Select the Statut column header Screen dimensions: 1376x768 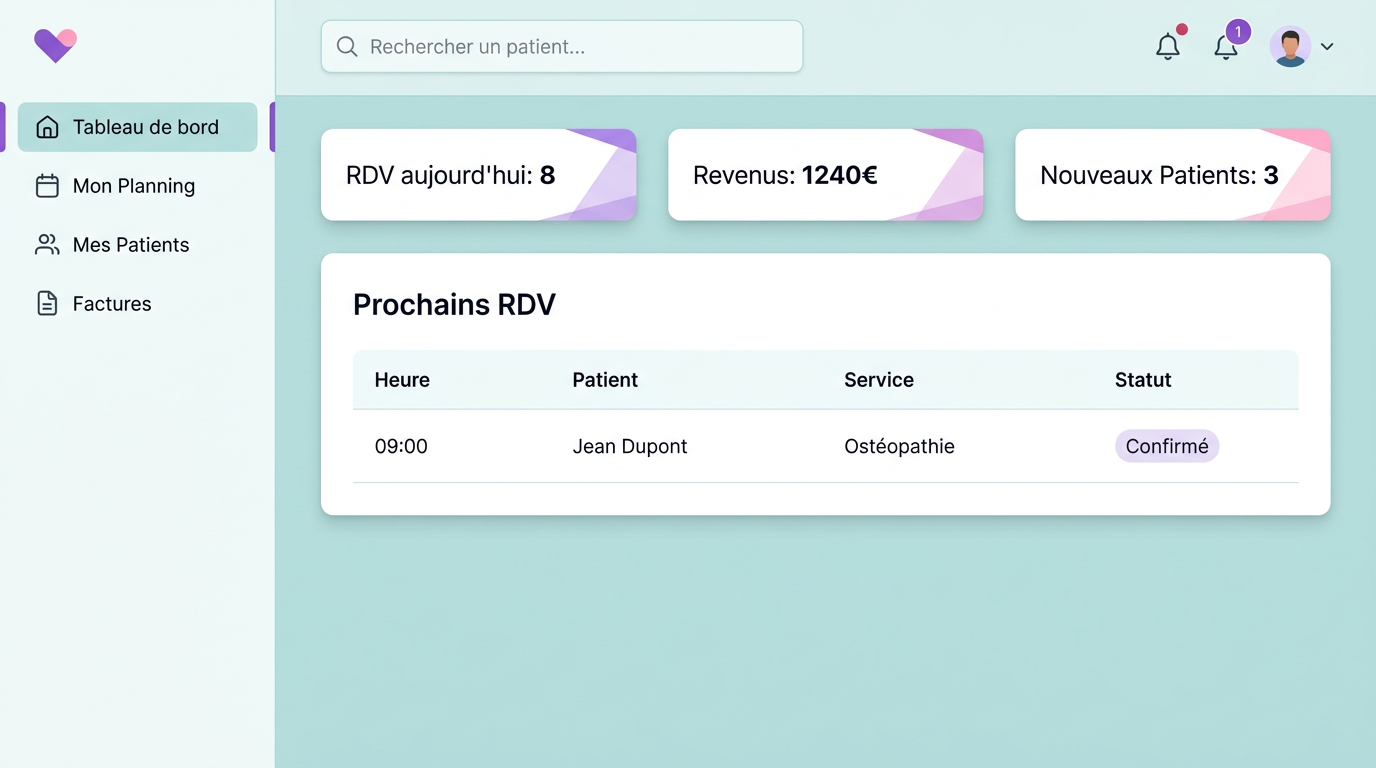pos(1143,380)
